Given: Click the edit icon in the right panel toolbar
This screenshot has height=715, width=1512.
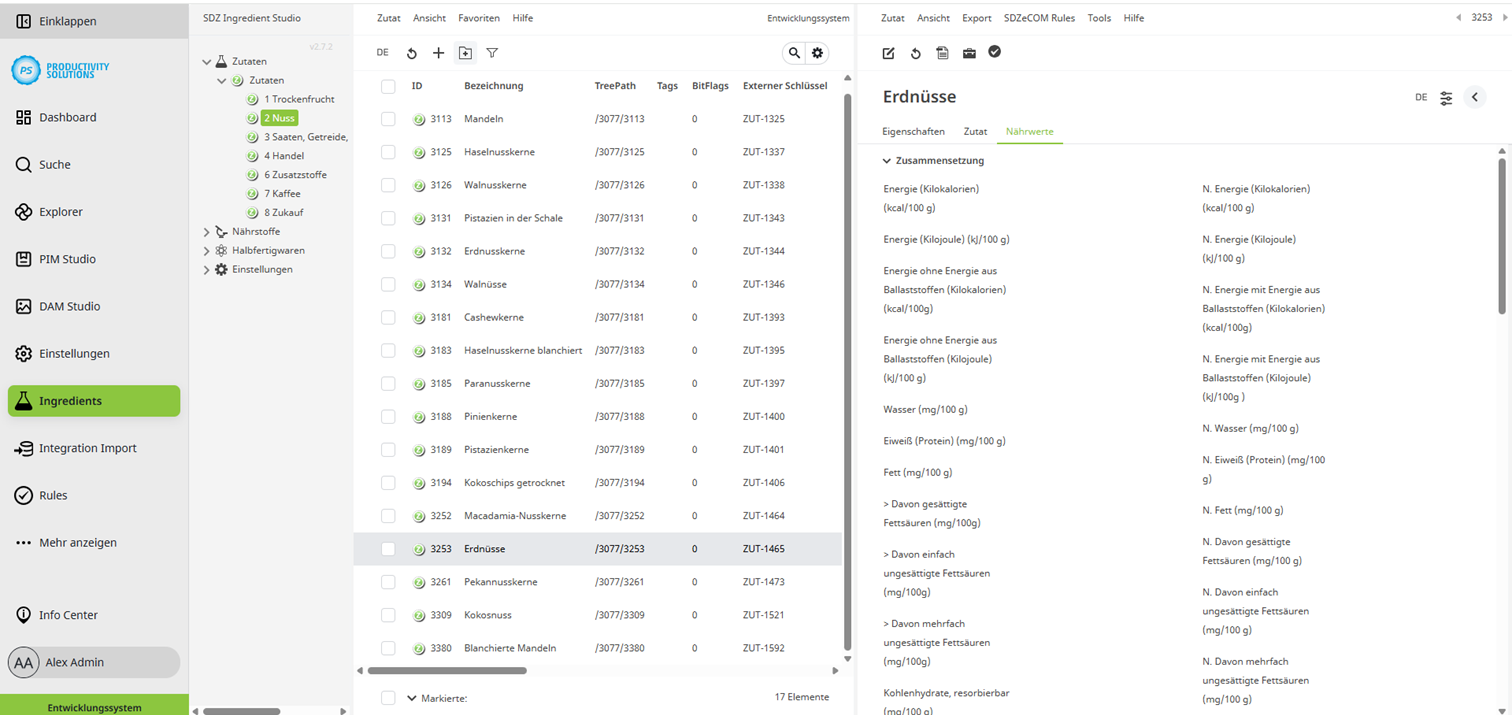Looking at the screenshot, I should click(889, 53).
